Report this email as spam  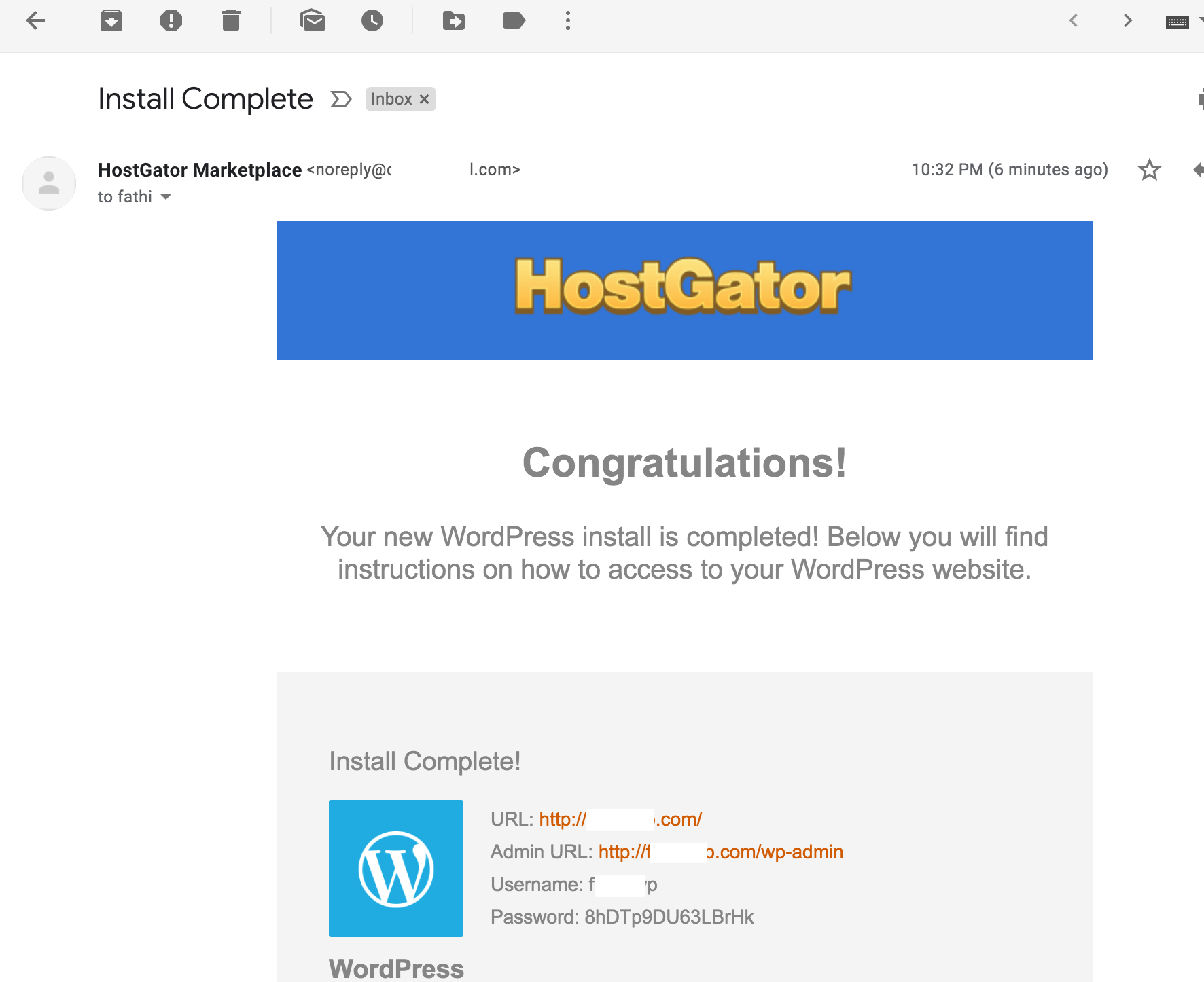click(x=172, y=20)
